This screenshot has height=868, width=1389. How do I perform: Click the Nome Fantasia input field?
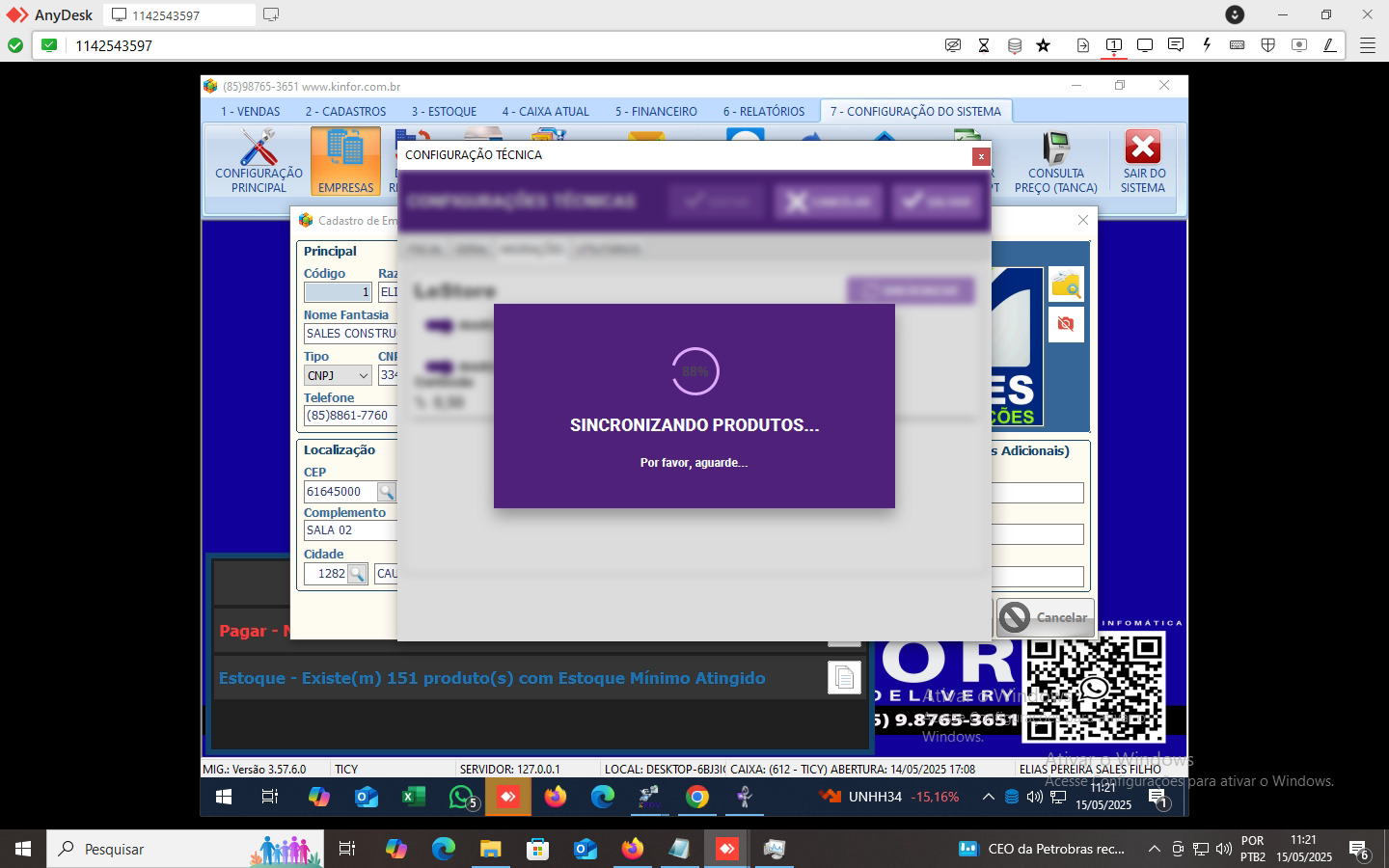click(351, 334)
